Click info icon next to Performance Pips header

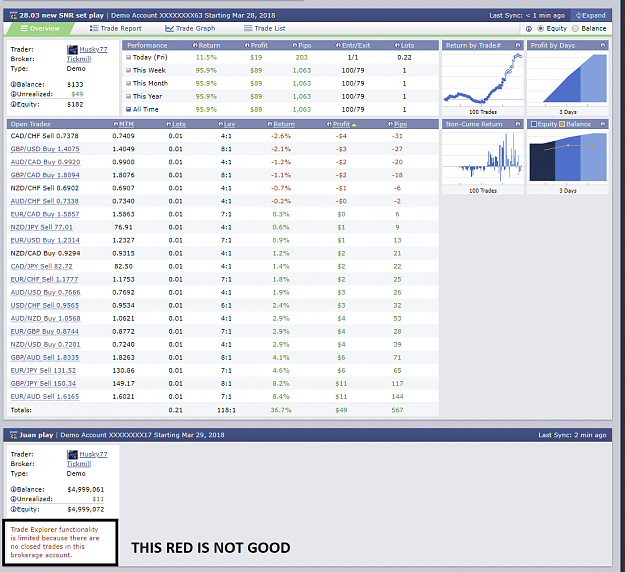(x=295, y=45)
